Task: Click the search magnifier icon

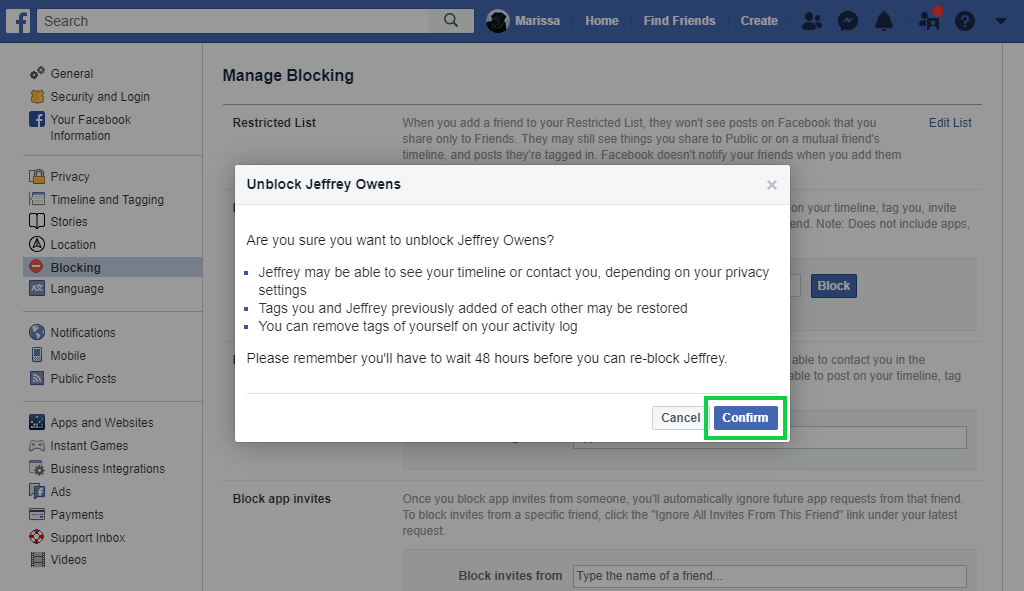Action: pos(451,20)
